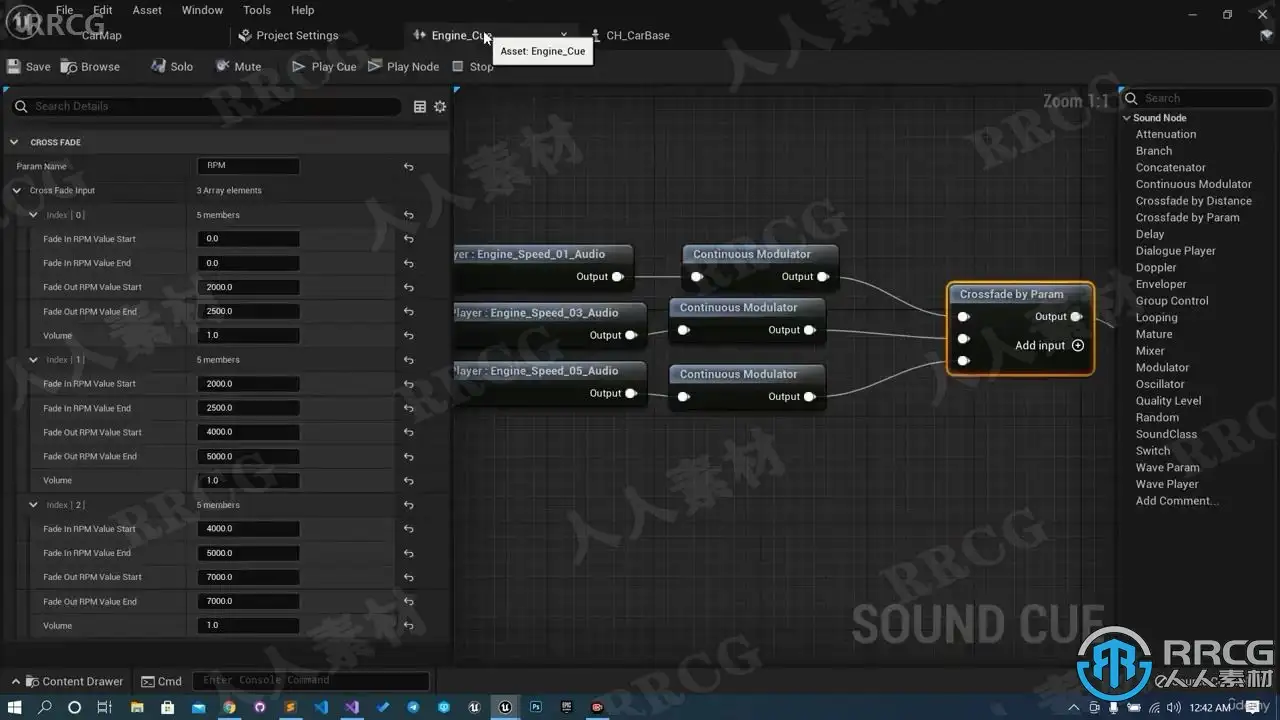The height and width of the screenshot is (720, 1280).
Task: Open Visual Studio Code from taskbar
Action: coord(321,707)
